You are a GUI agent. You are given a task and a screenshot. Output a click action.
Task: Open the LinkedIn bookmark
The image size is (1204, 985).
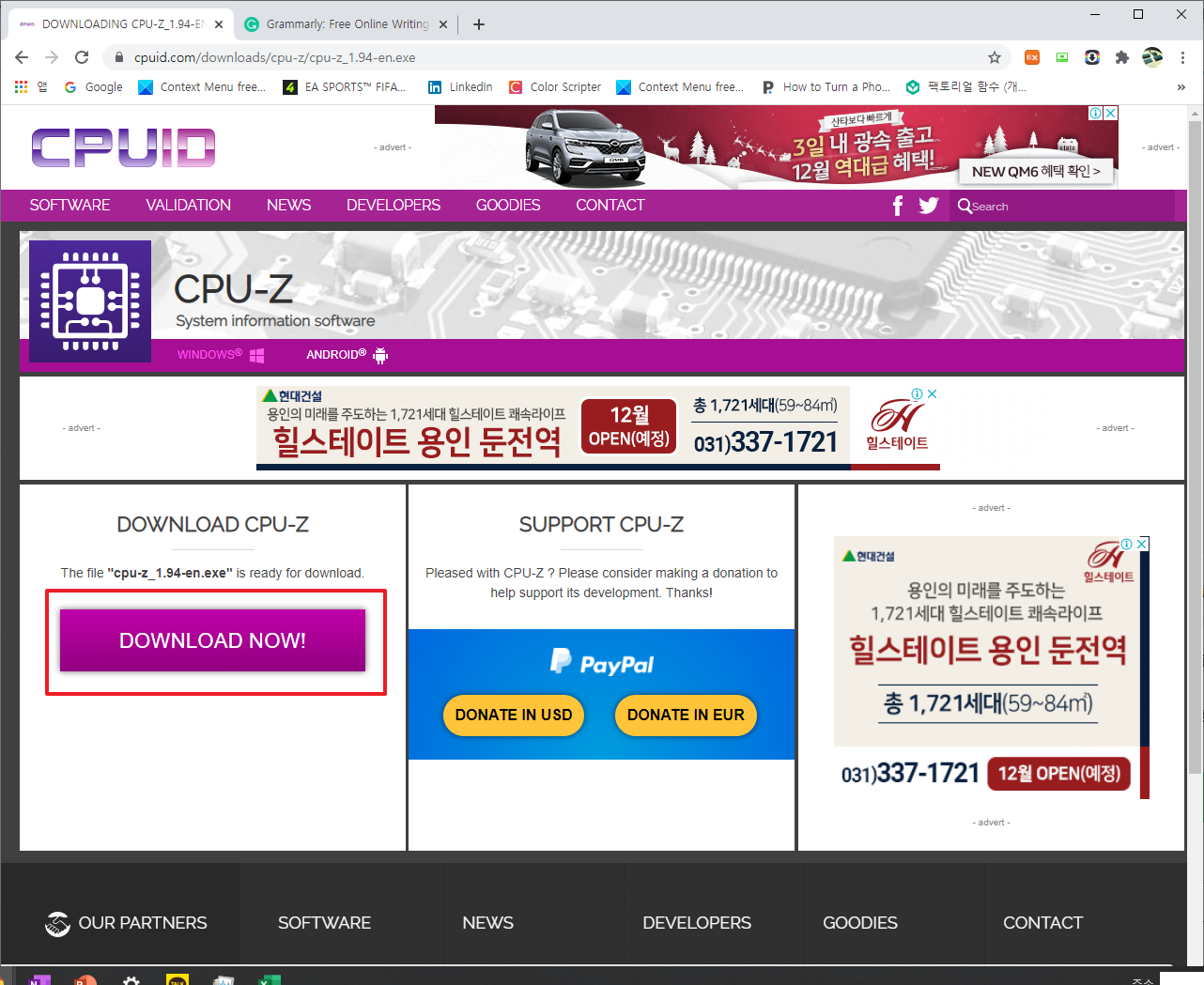pos(460,87)
